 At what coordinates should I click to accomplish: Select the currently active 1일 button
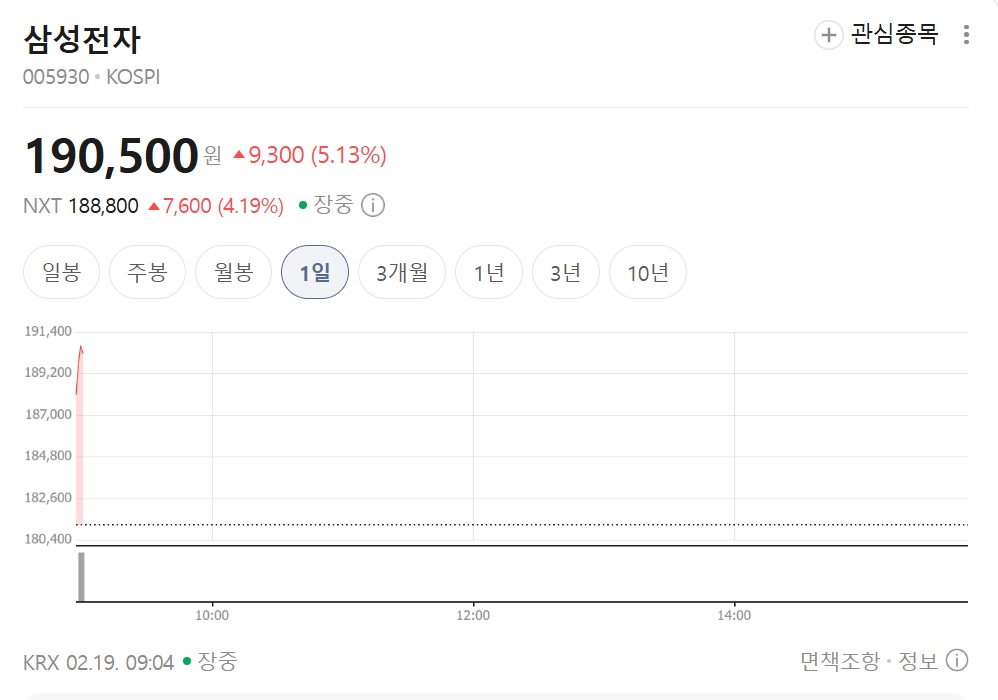[x=314, y=271]
